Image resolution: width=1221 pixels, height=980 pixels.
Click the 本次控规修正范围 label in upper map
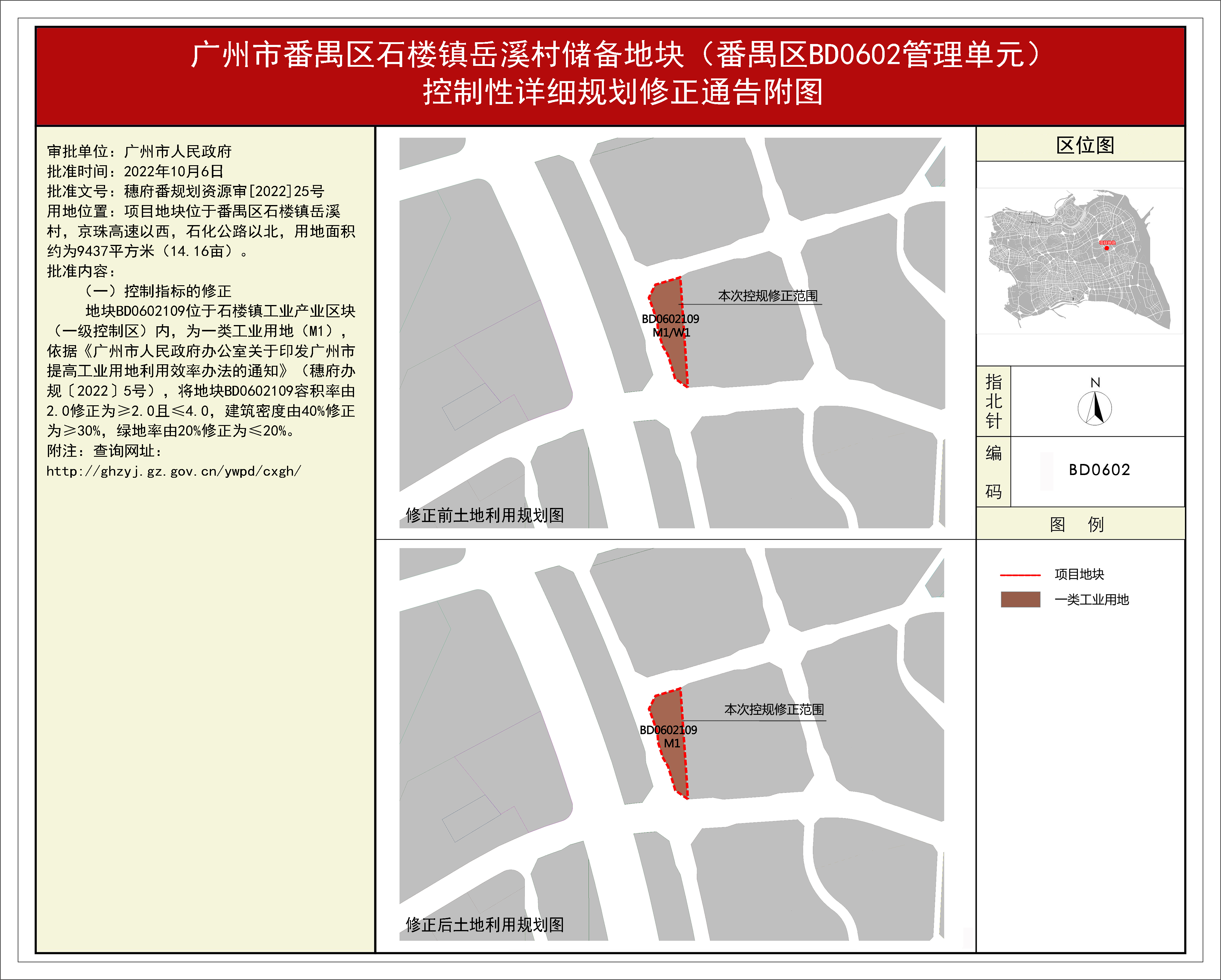tap(767, 296)
